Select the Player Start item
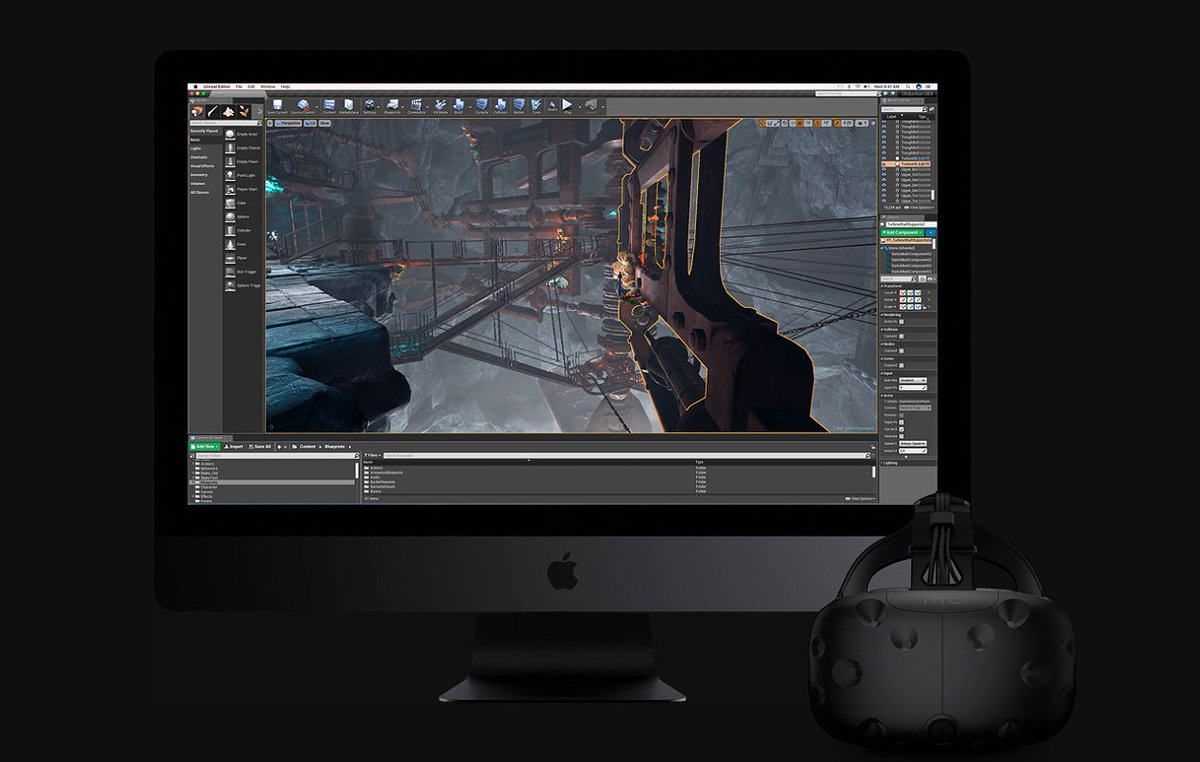Viewport: 1200px width, 762px height. [x=241, y=189]
